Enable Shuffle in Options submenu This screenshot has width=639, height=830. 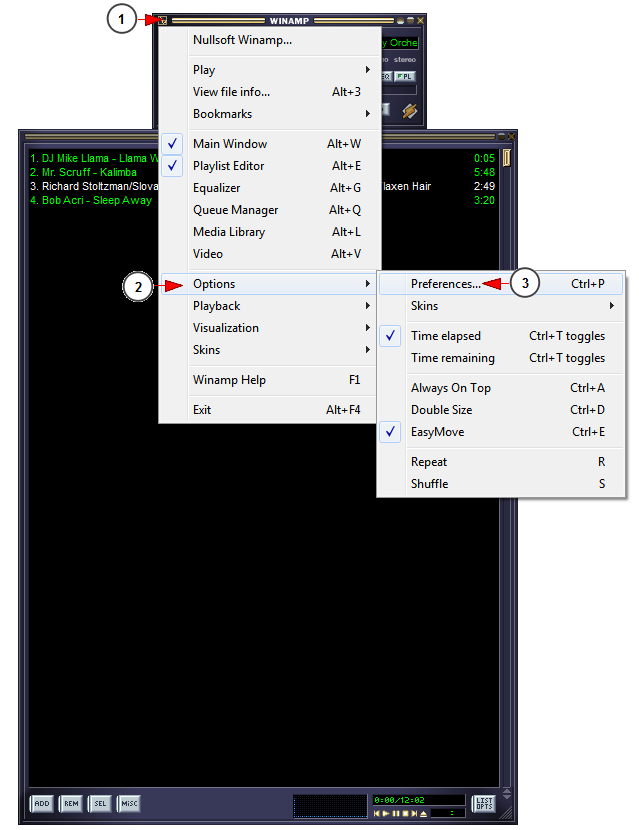[501, 484]
